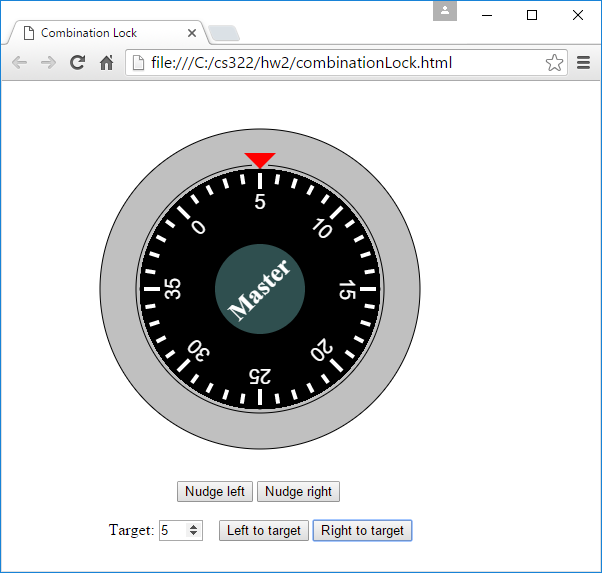This screenshot has width=602, height=573.
Task: Click the Target: label
Action: tap(131, 530)
